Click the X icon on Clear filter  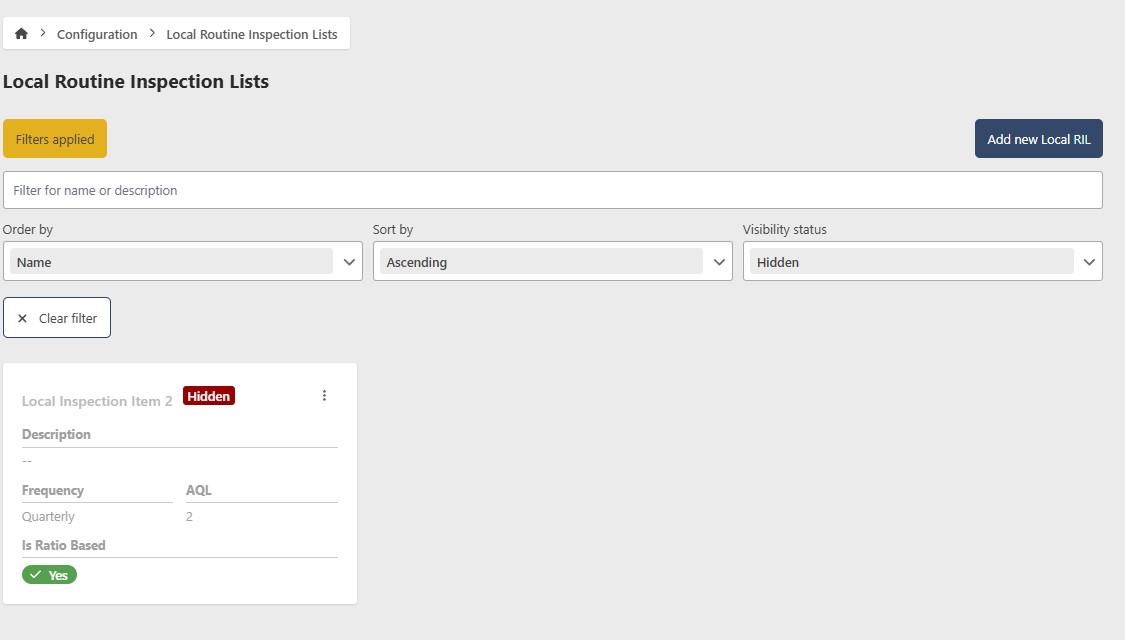pos(22,317)
